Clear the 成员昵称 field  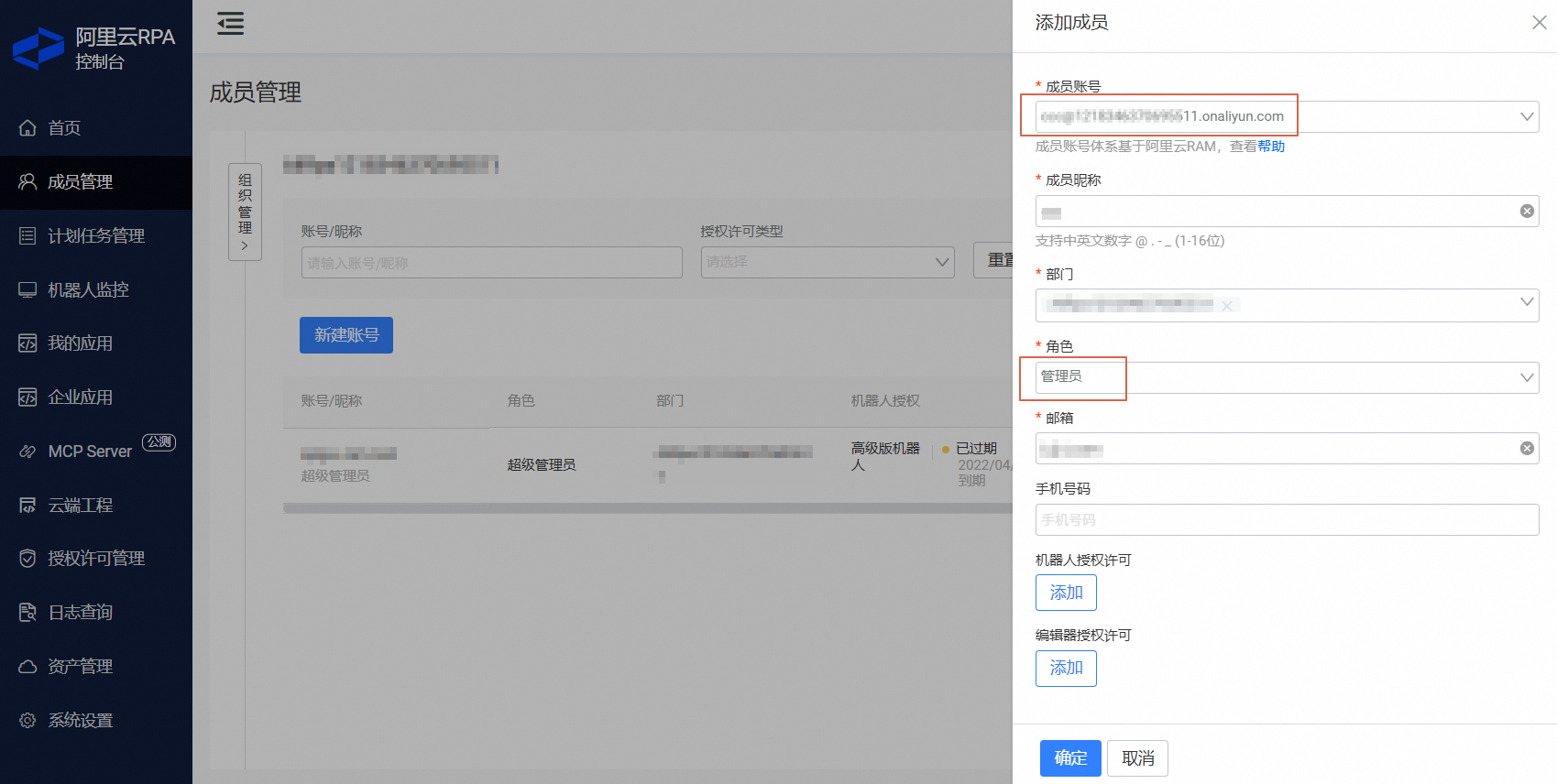1527,211
